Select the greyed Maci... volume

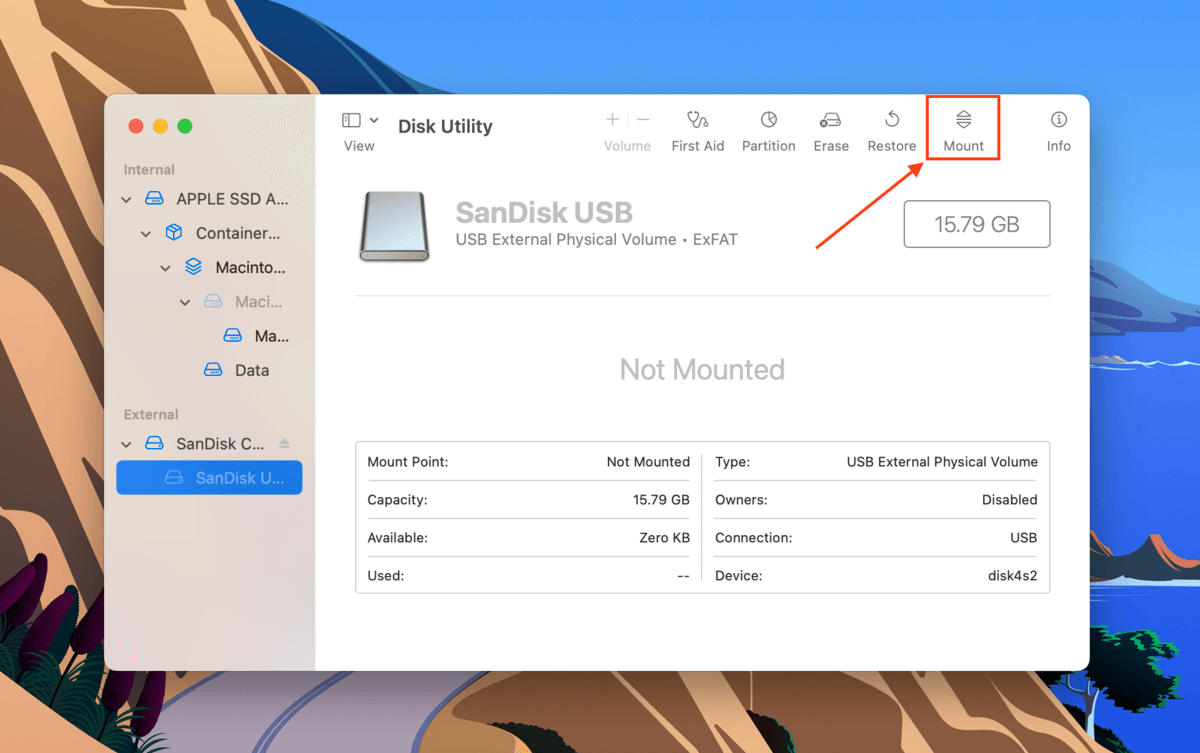click(209, 301)
